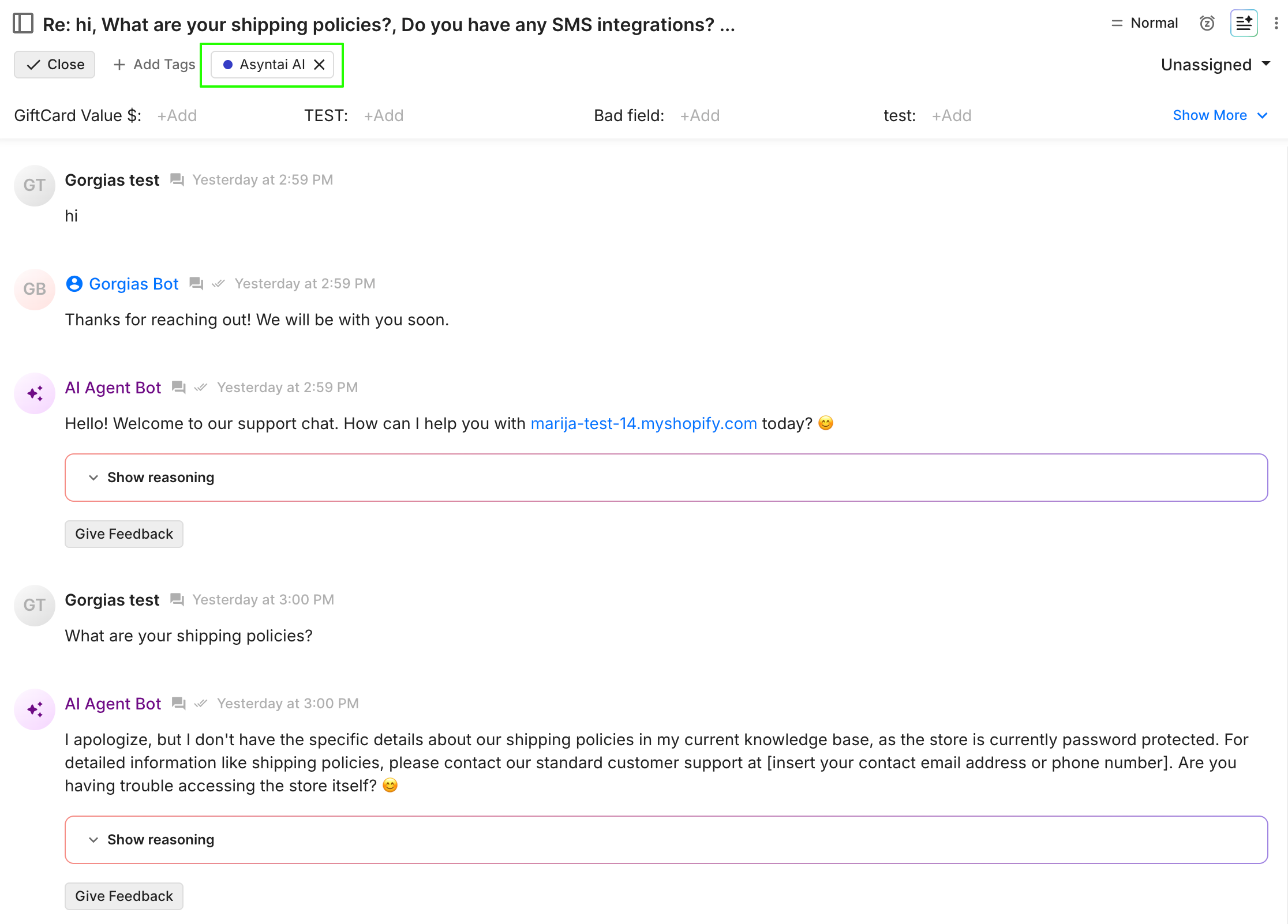Screen dimensions: 1288x924
Task: Open the Normal priority dropdown
Action: coord(1145,24)
